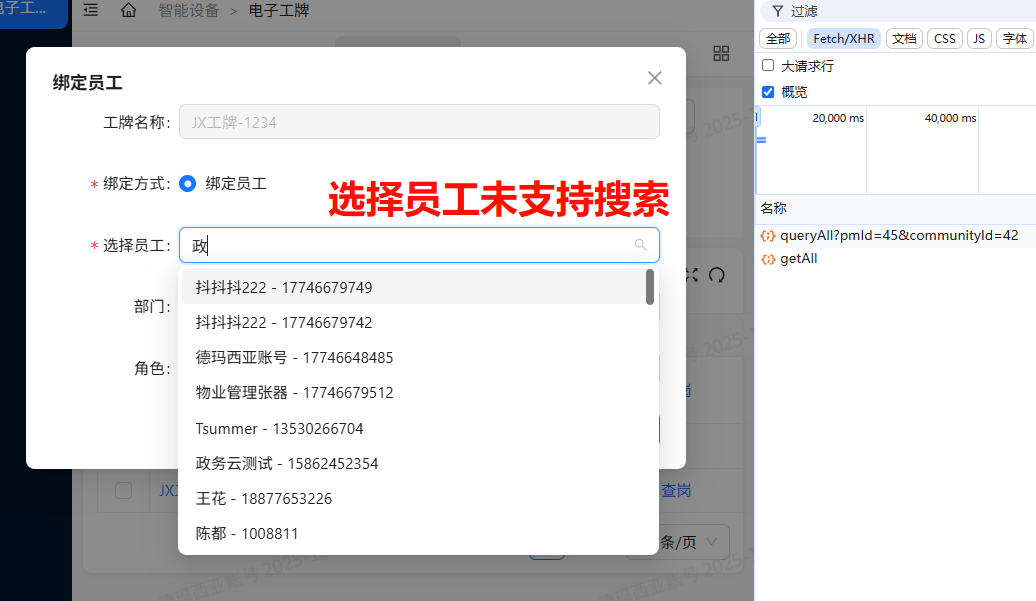Open the hamburger navigation menu icon
The image size is (1036, 601).
[89, 11]
